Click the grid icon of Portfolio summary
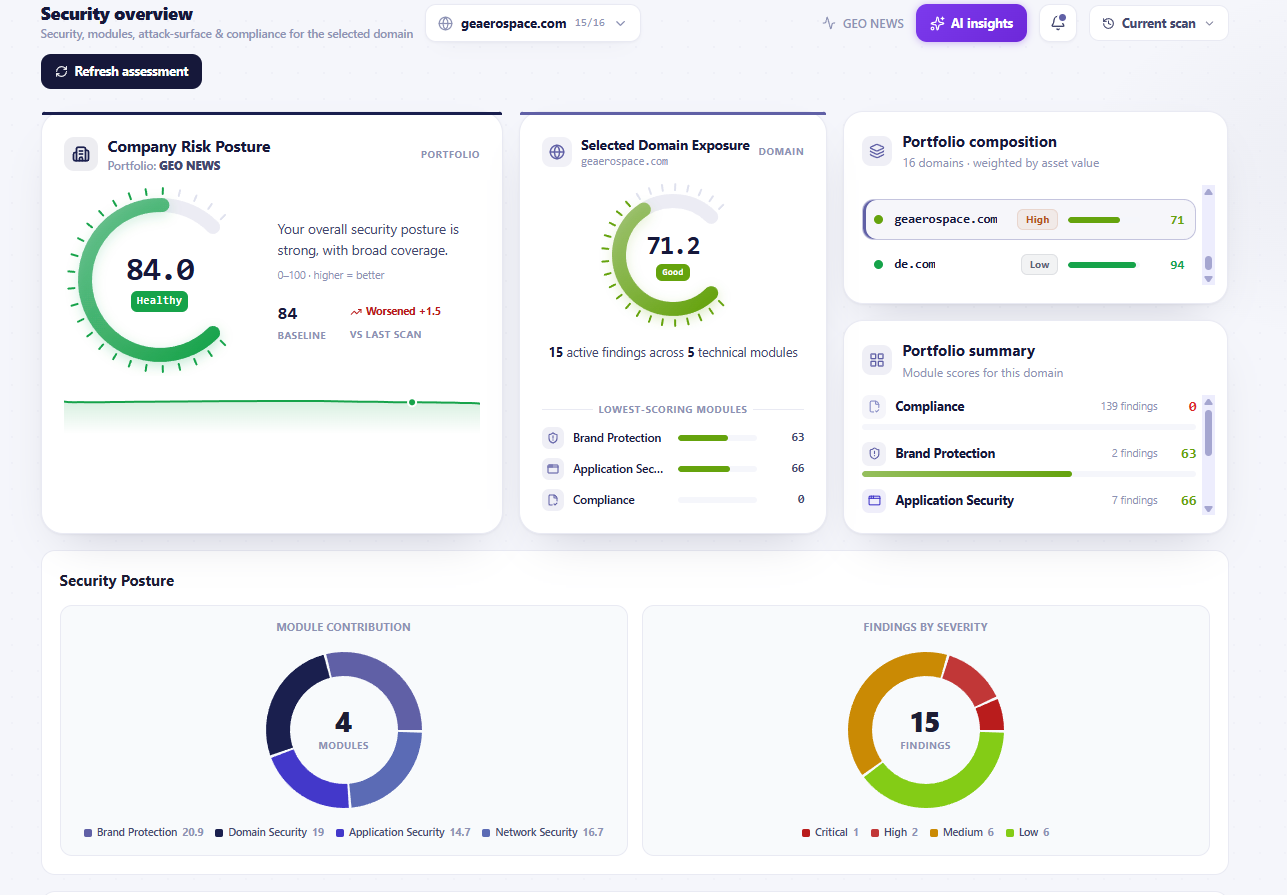Viewport: 1287px width, 895px height. click(x=877, y=360)
